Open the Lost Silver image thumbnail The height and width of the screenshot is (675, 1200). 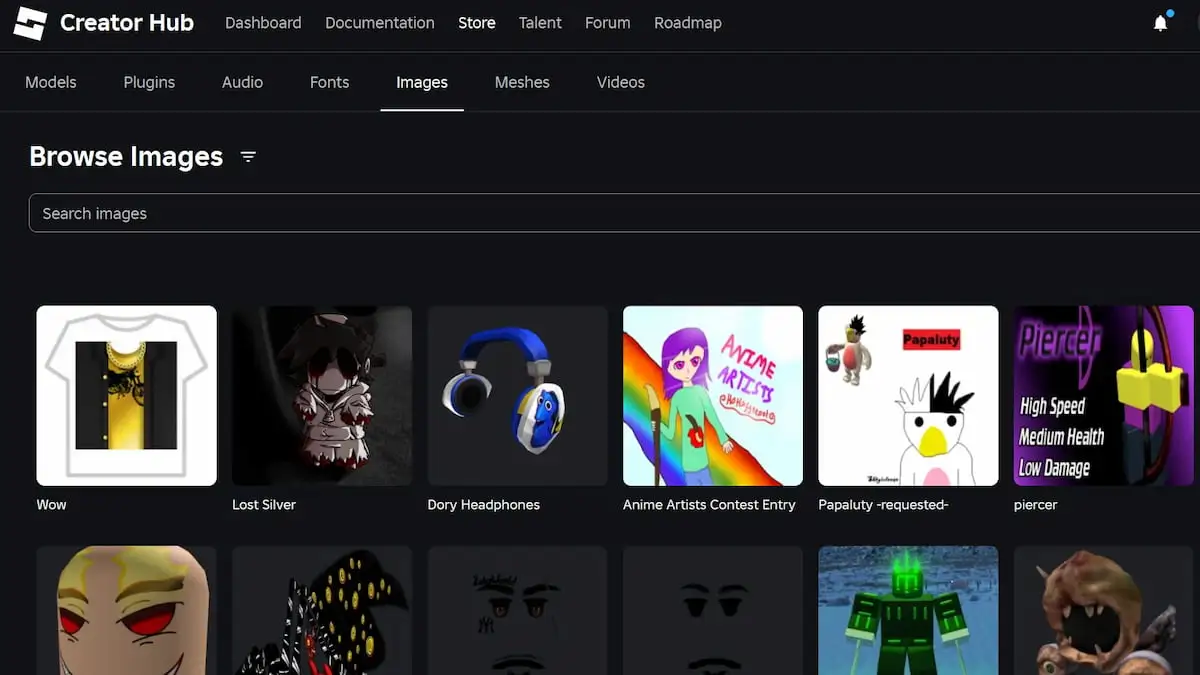(322, 395)
